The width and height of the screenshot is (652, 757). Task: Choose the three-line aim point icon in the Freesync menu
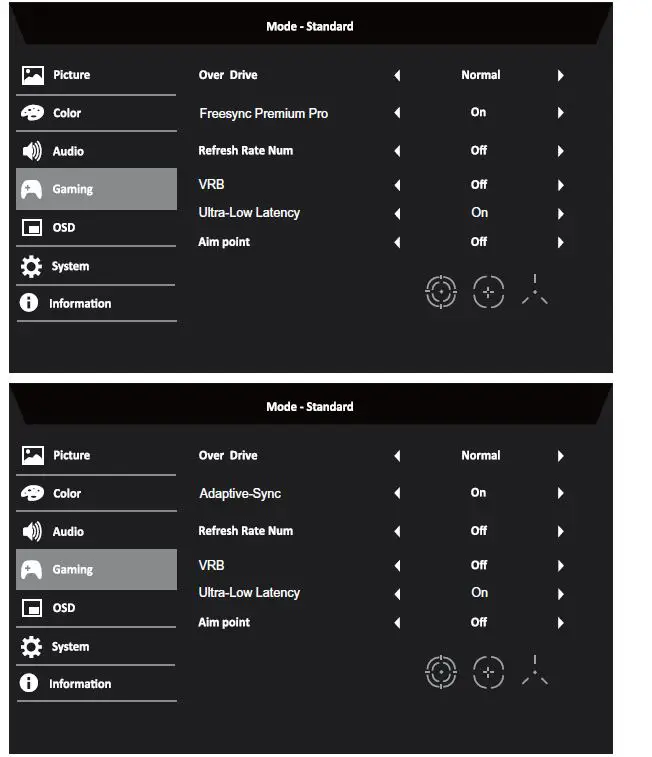pos(535,290)
